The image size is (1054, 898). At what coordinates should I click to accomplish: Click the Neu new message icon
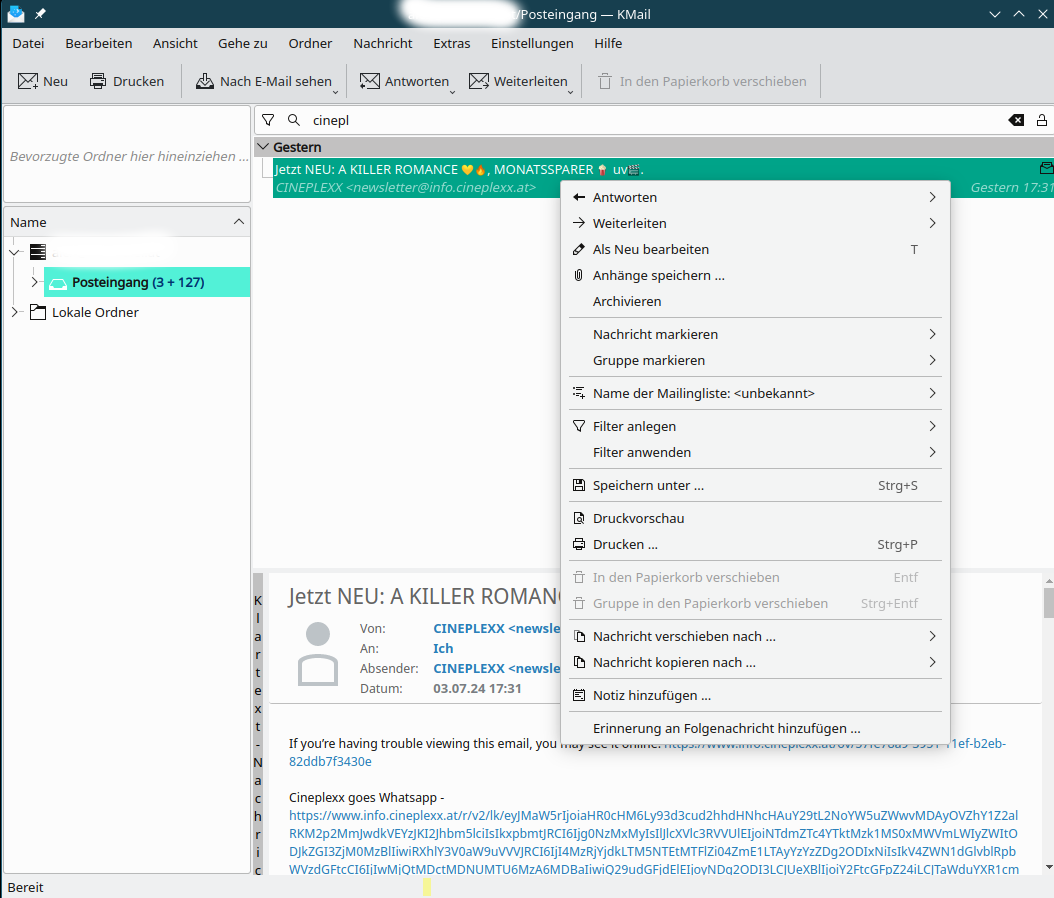click(28, 81)
